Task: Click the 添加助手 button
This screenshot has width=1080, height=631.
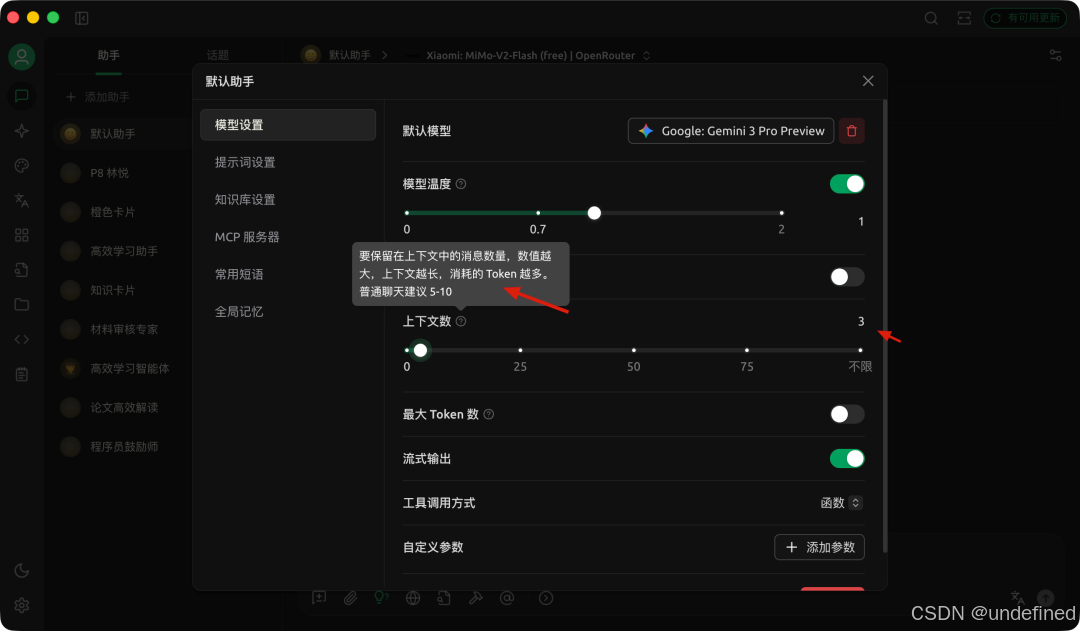Action: tap(98, 97)
